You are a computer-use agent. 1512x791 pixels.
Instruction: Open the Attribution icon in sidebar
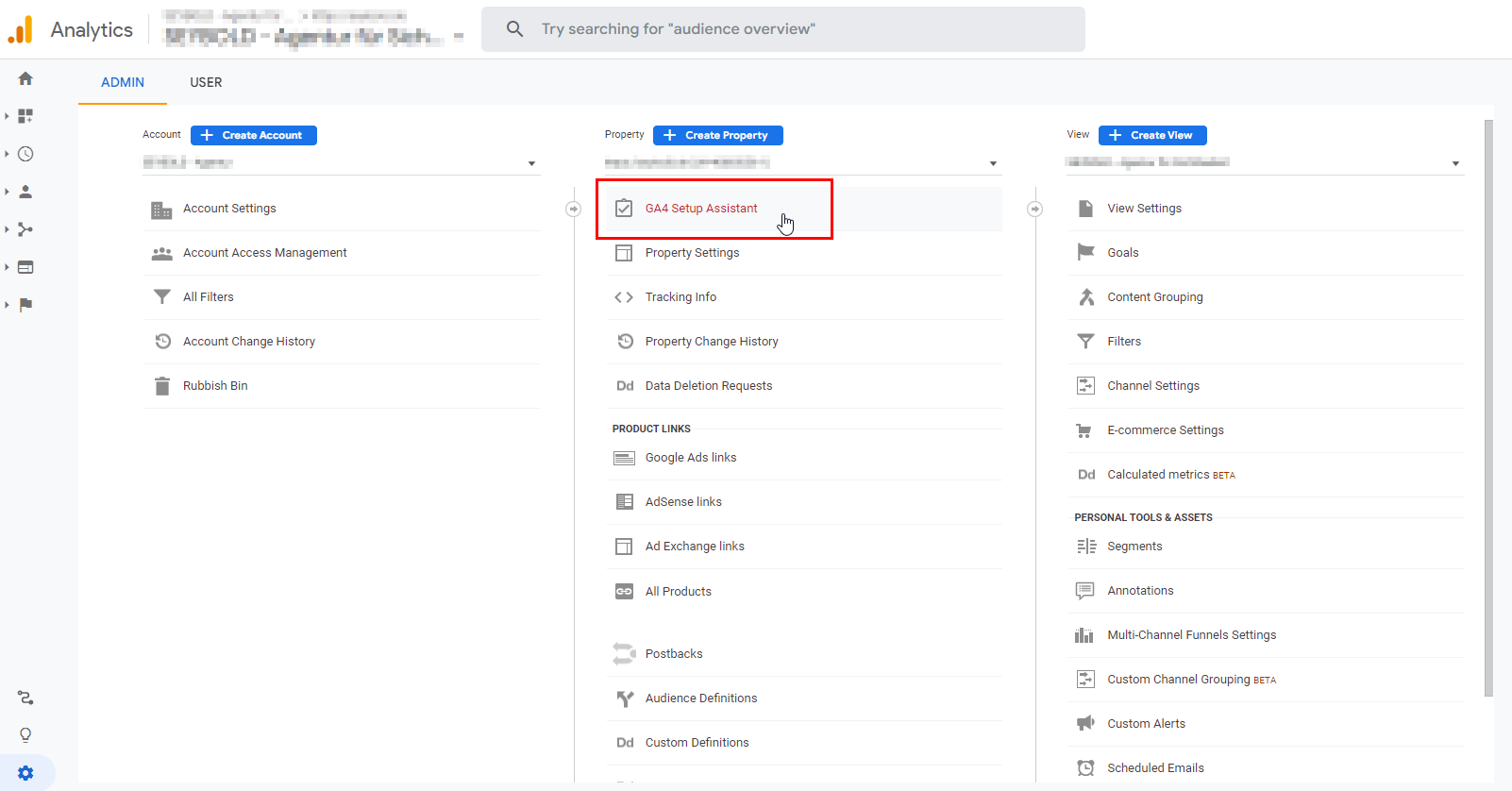click(25, 698)
